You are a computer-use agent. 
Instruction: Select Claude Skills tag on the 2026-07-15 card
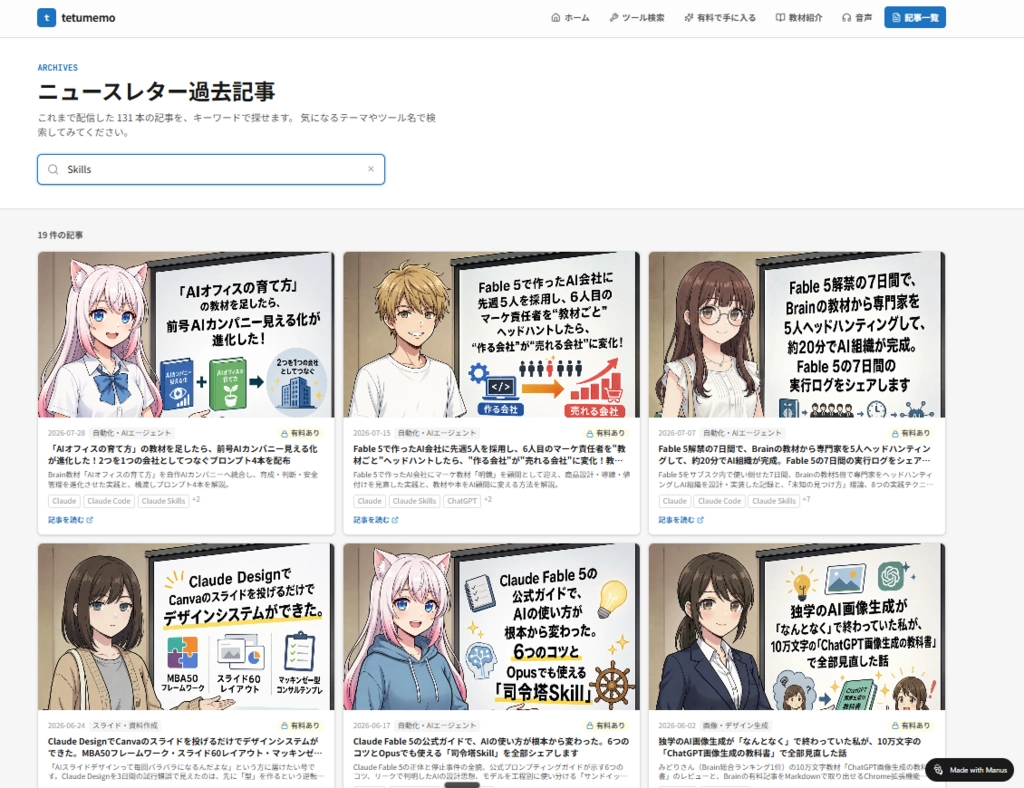[414, 501]
